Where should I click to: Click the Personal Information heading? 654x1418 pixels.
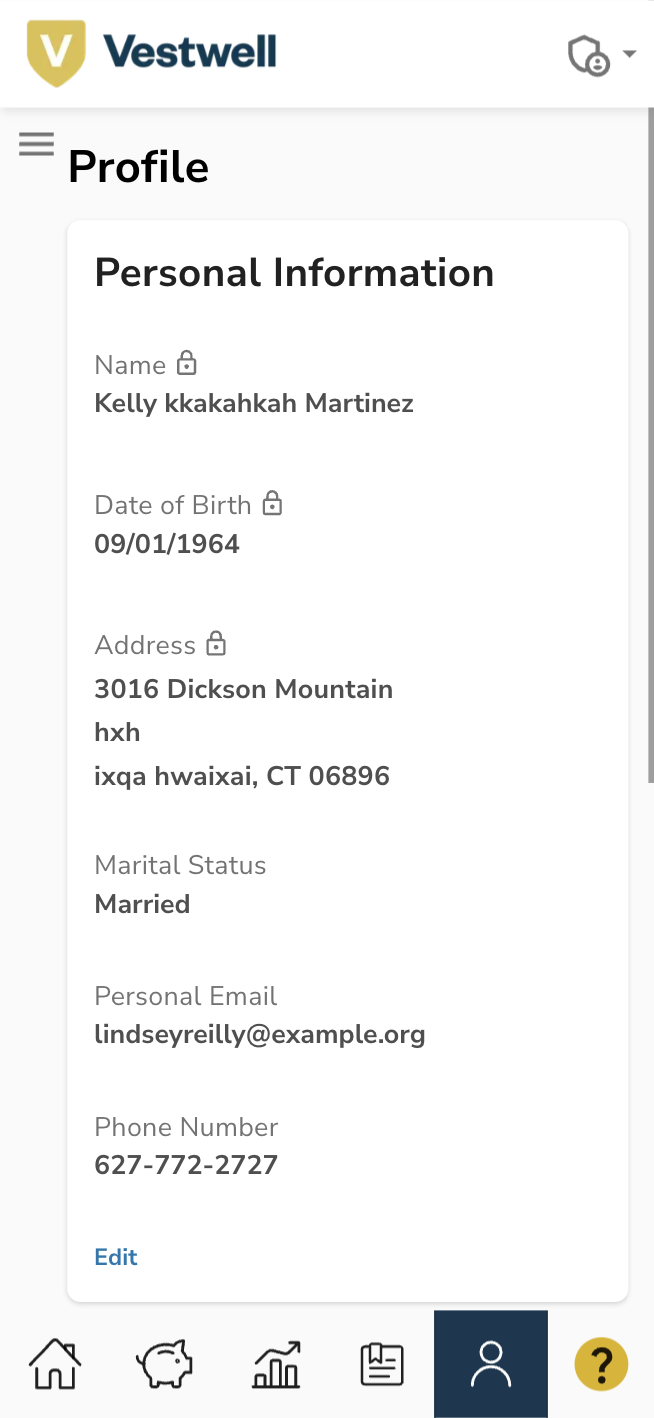[294, 272]
